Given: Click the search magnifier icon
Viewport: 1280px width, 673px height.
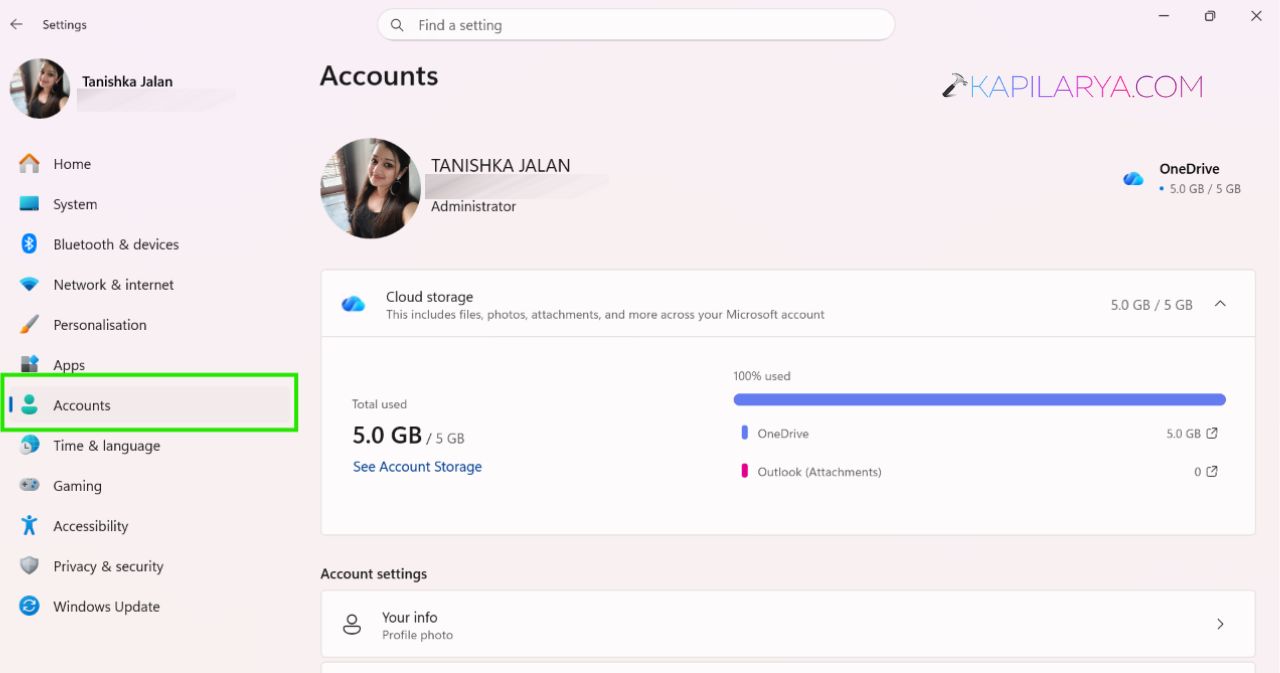Looking at the screenshot, I should tap(397, 25).
